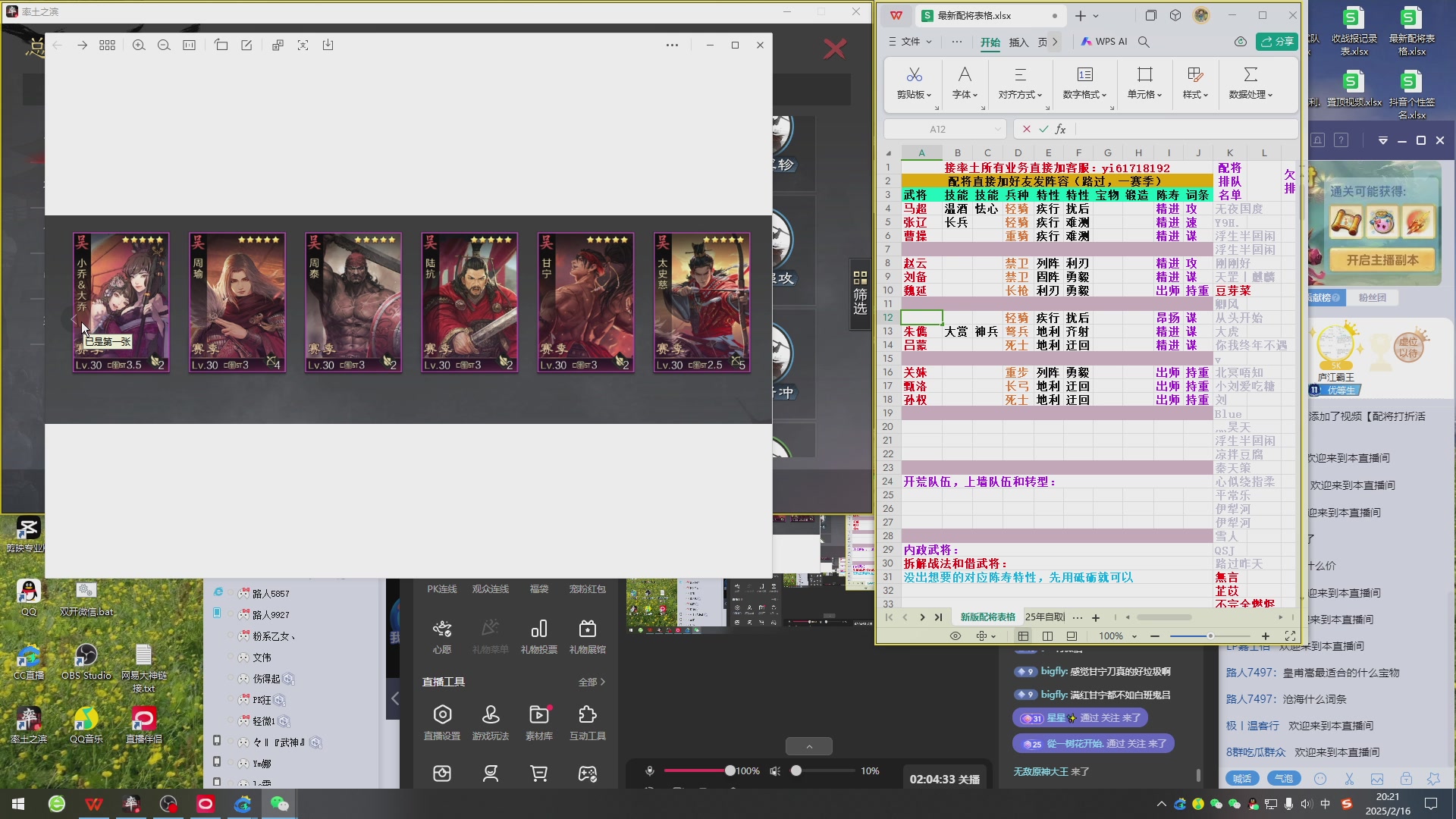Enter WPS full screen mode
This screenshot has width=1456, height=819.
pyautogui.click(x=1290, y=636)
